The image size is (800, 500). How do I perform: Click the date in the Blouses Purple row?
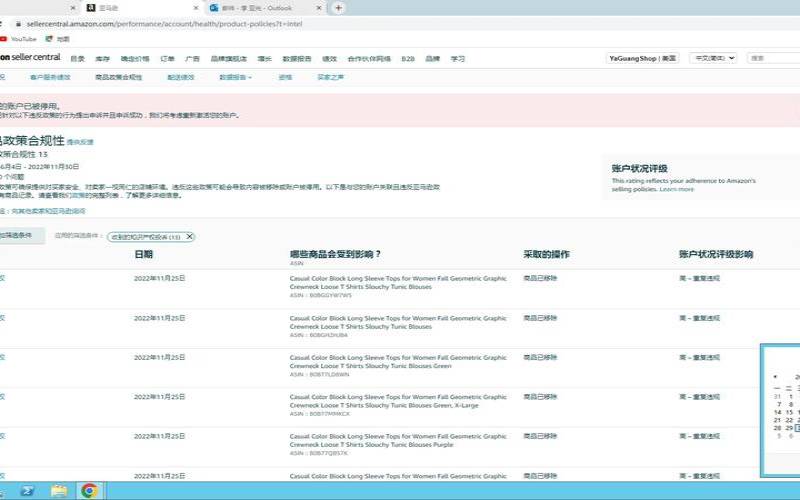click(x=159, y=436)
